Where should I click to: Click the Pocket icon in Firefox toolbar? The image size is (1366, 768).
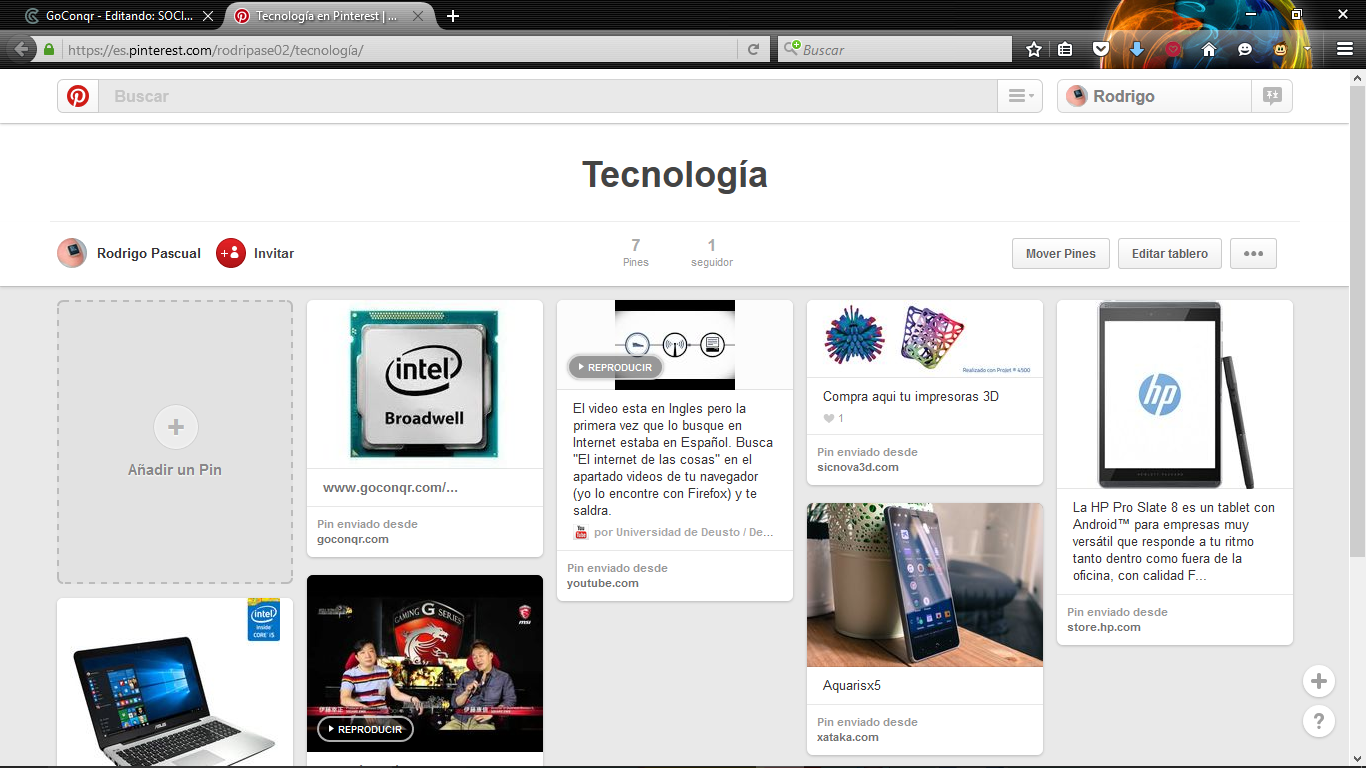[x=1101, y=49]
